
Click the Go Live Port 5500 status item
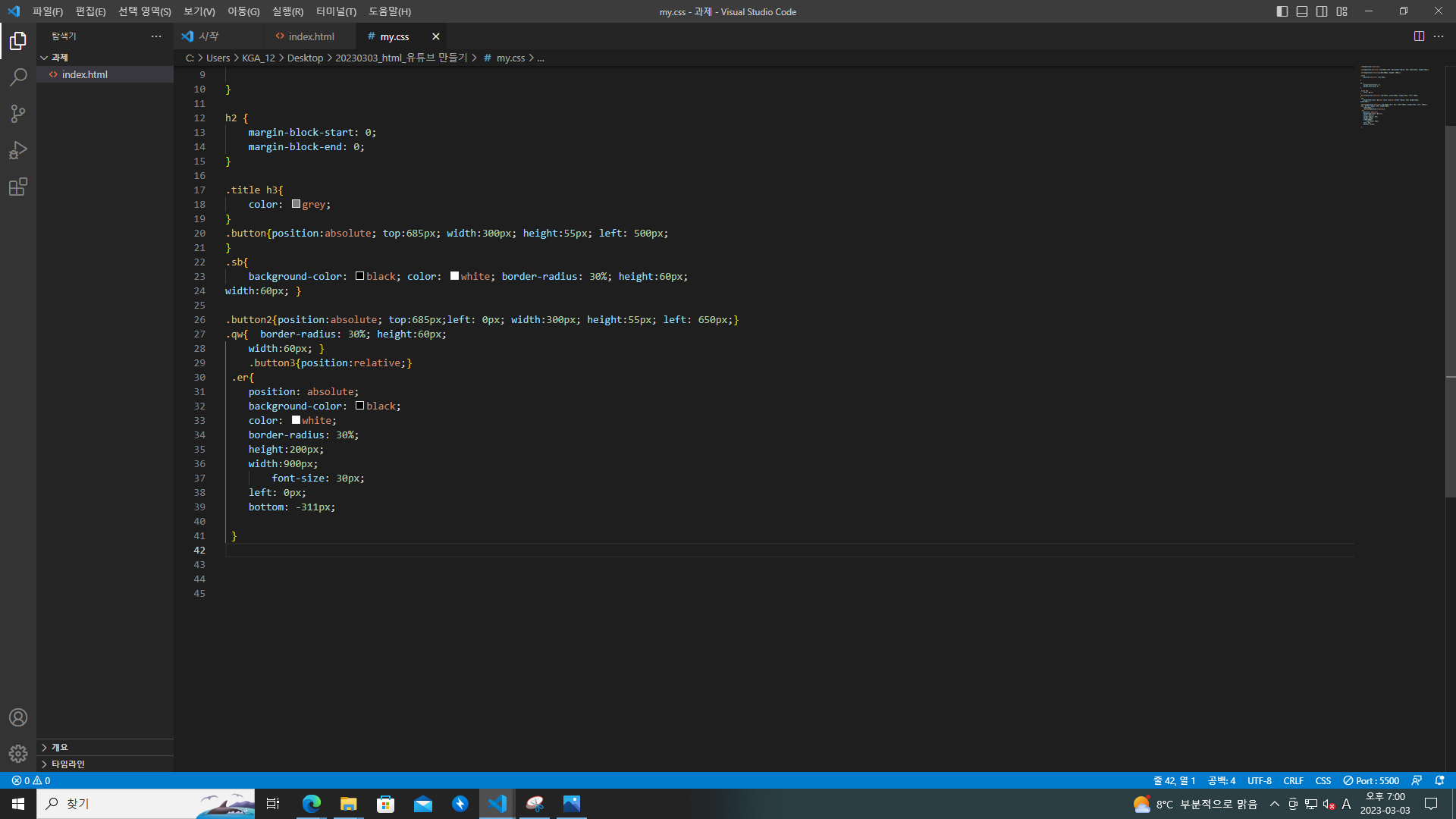1371,780
